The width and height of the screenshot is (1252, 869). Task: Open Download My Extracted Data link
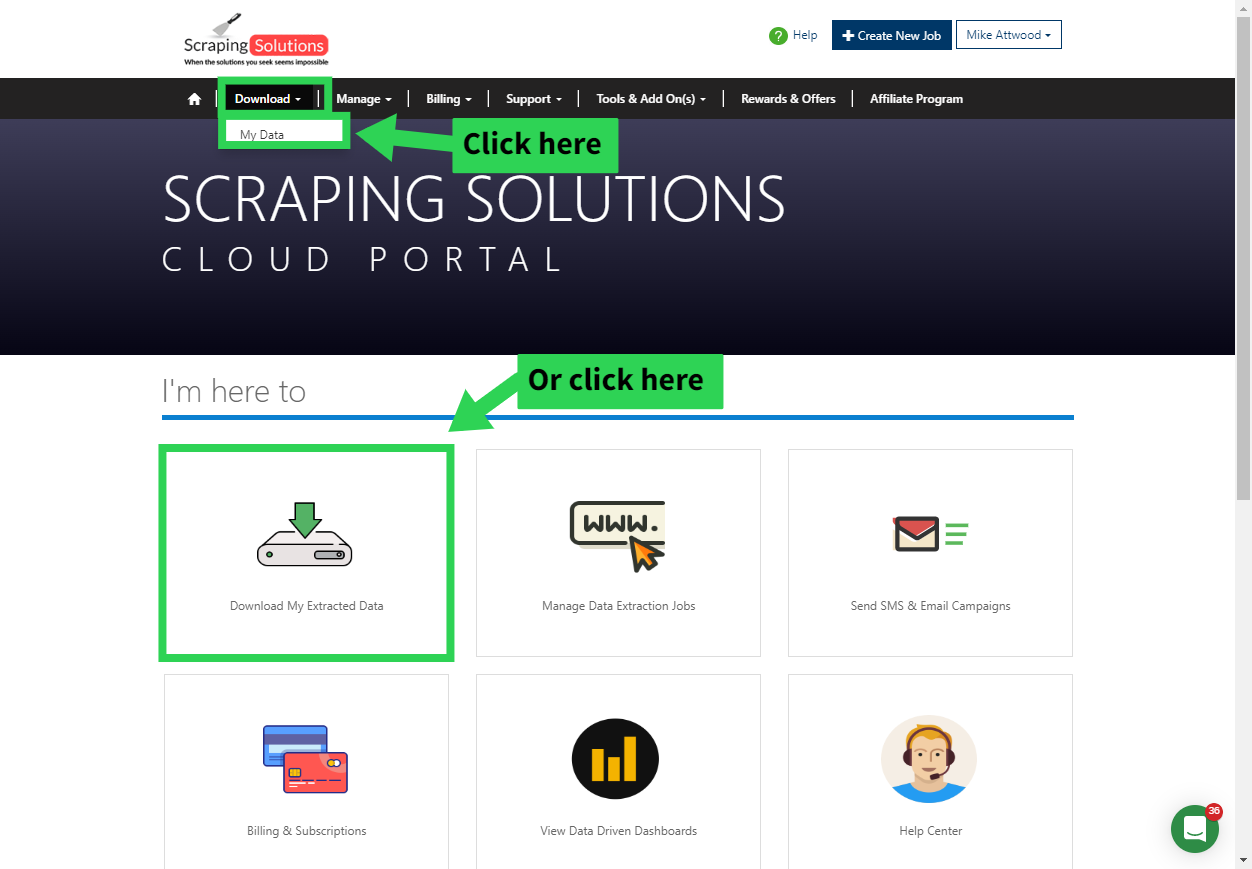(x=306, y=606)
